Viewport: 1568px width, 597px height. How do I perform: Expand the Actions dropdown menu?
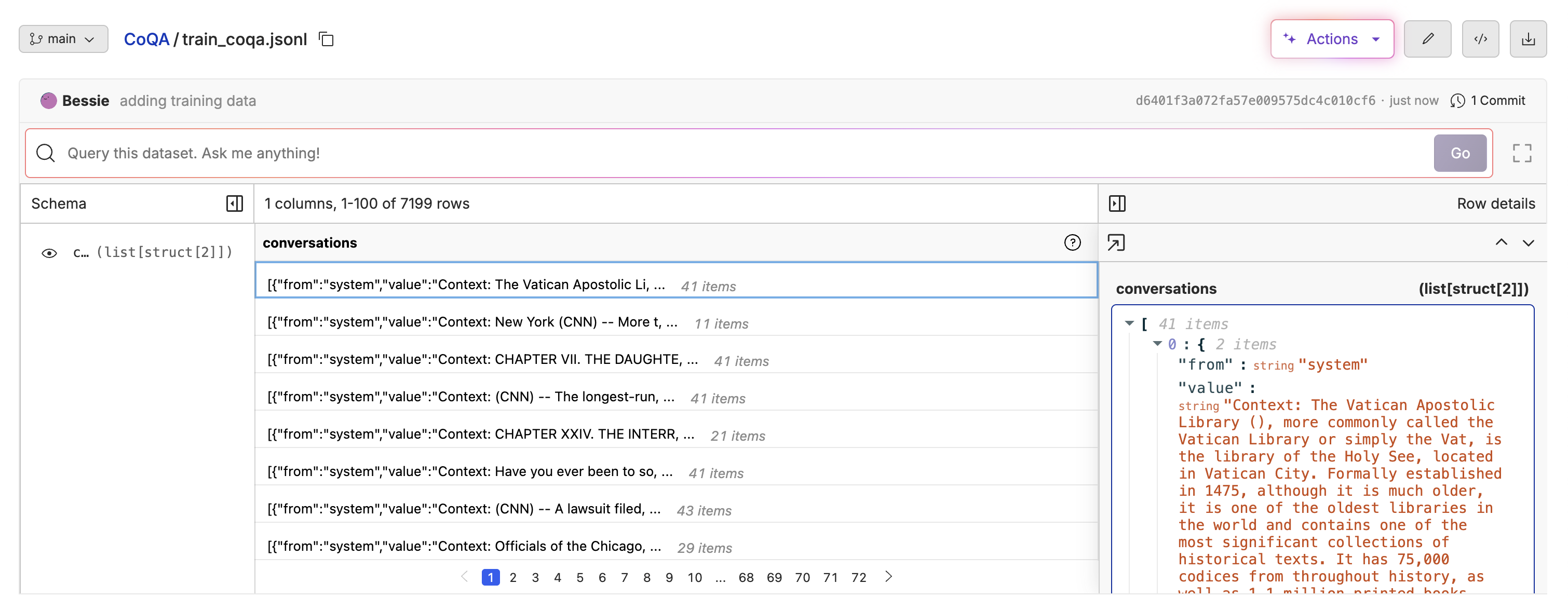coord(1331,39)
